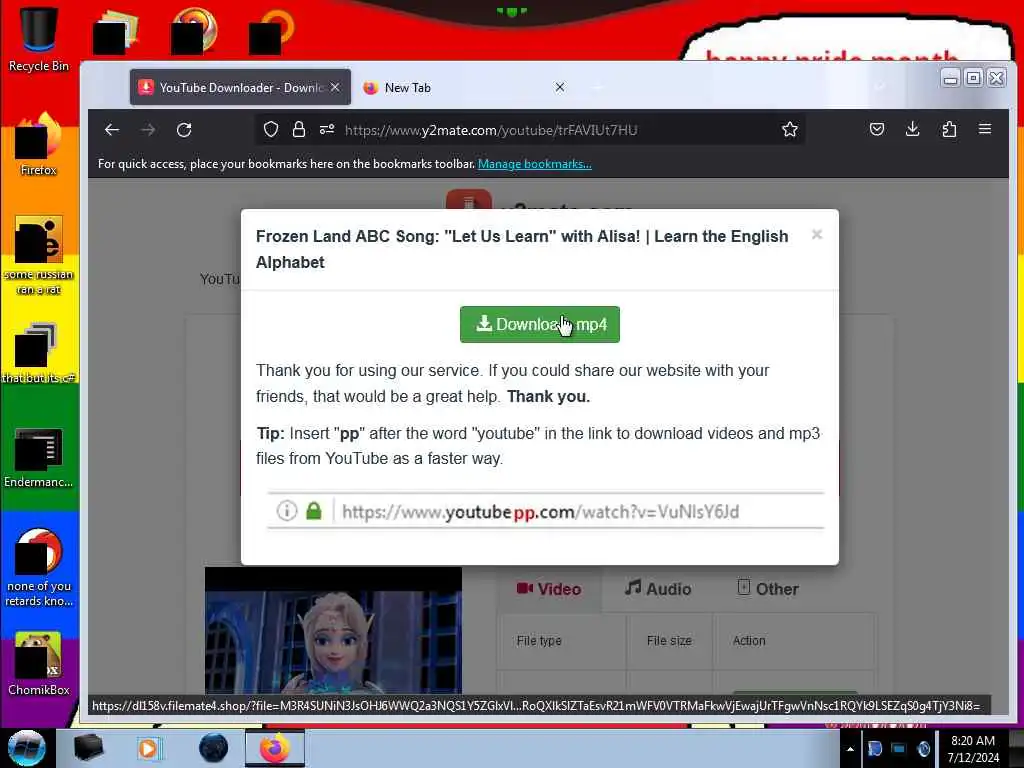Click the Firefox taskbar button
This screenshot has width=1024, height=768.
[275, 748]
